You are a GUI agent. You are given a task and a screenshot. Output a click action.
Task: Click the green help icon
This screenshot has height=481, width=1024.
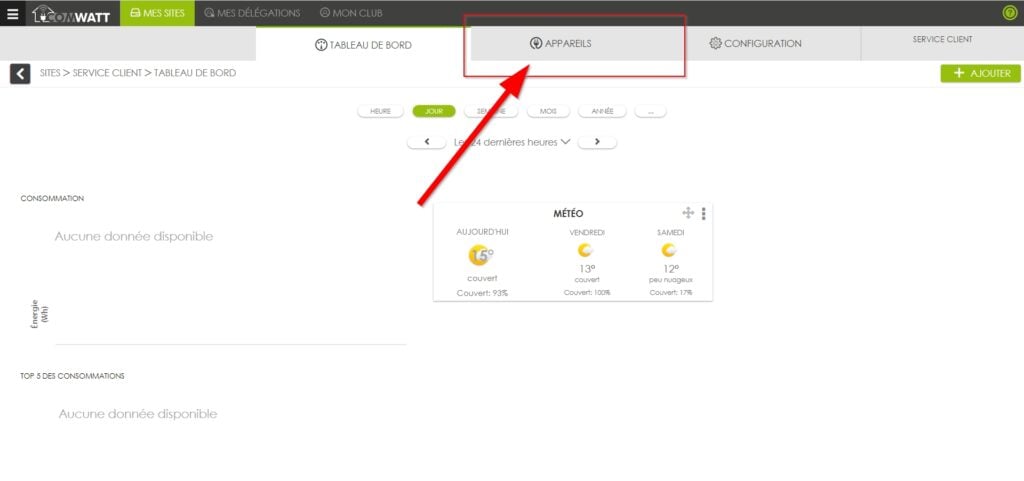[1009, 13]
